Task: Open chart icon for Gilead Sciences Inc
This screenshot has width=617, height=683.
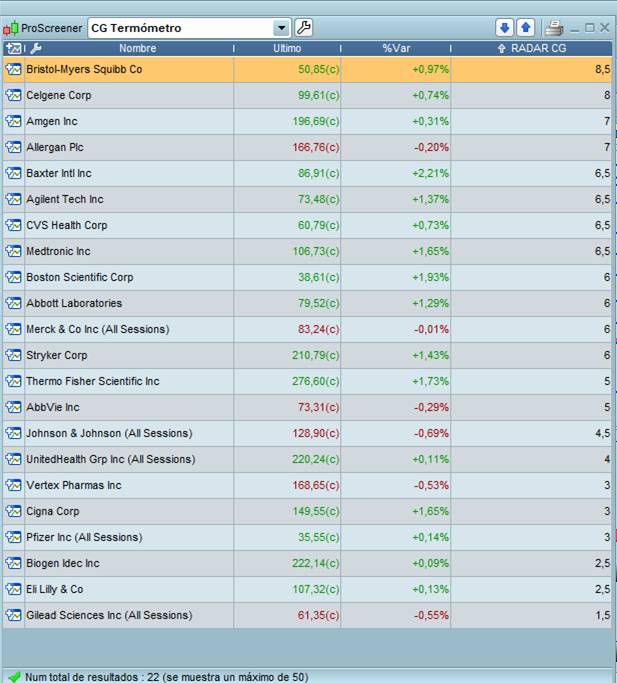Action: (x=14, y=615)
